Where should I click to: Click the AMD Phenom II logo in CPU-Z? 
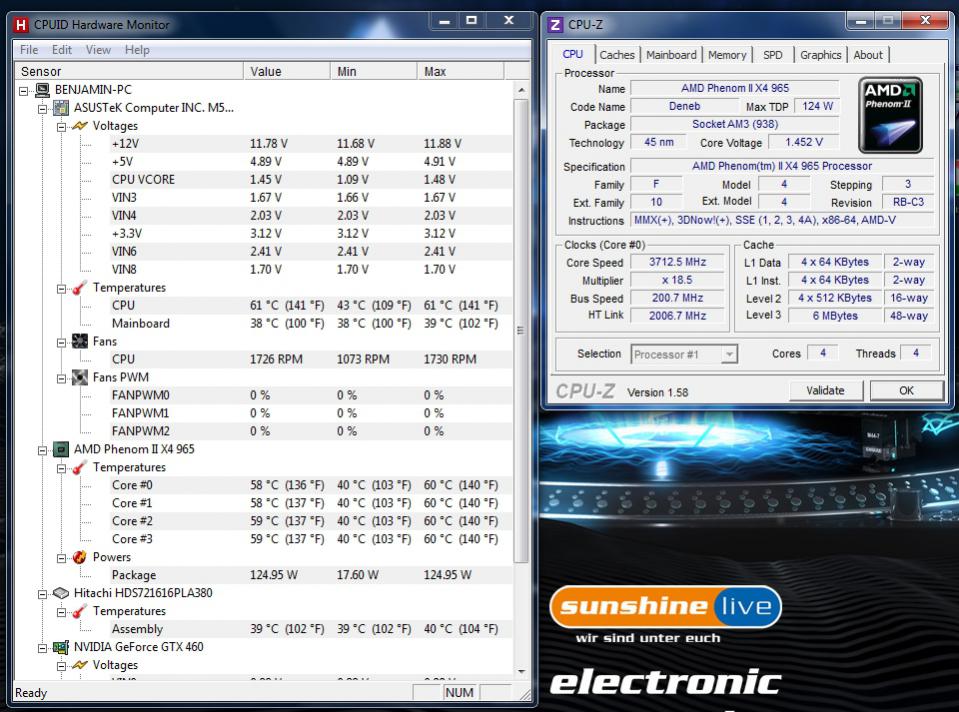click(x=890, y=115)
